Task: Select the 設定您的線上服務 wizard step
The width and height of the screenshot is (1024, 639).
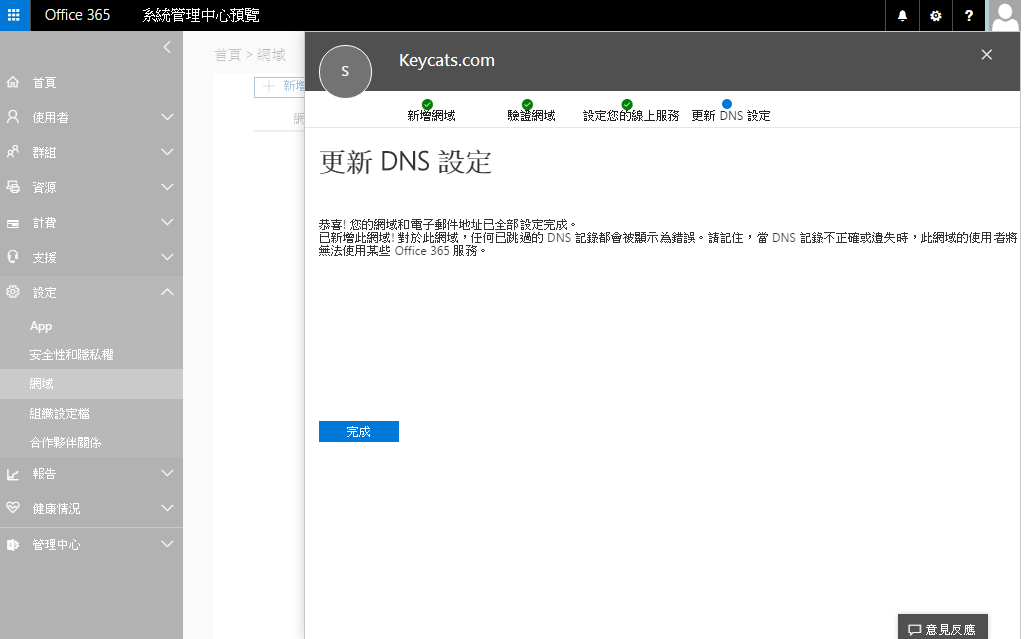Action: [630, 110]
